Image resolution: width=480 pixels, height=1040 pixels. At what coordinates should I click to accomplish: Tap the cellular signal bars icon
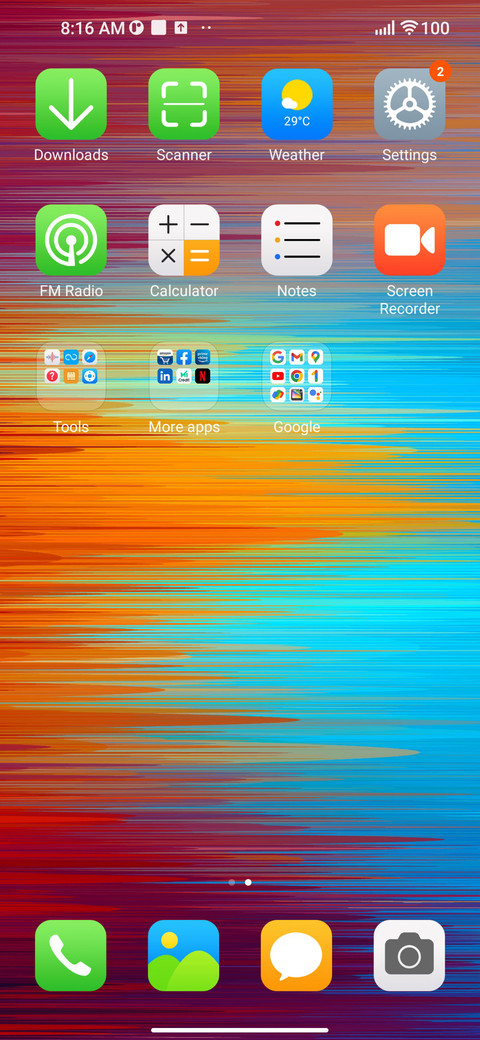point(385,28)
